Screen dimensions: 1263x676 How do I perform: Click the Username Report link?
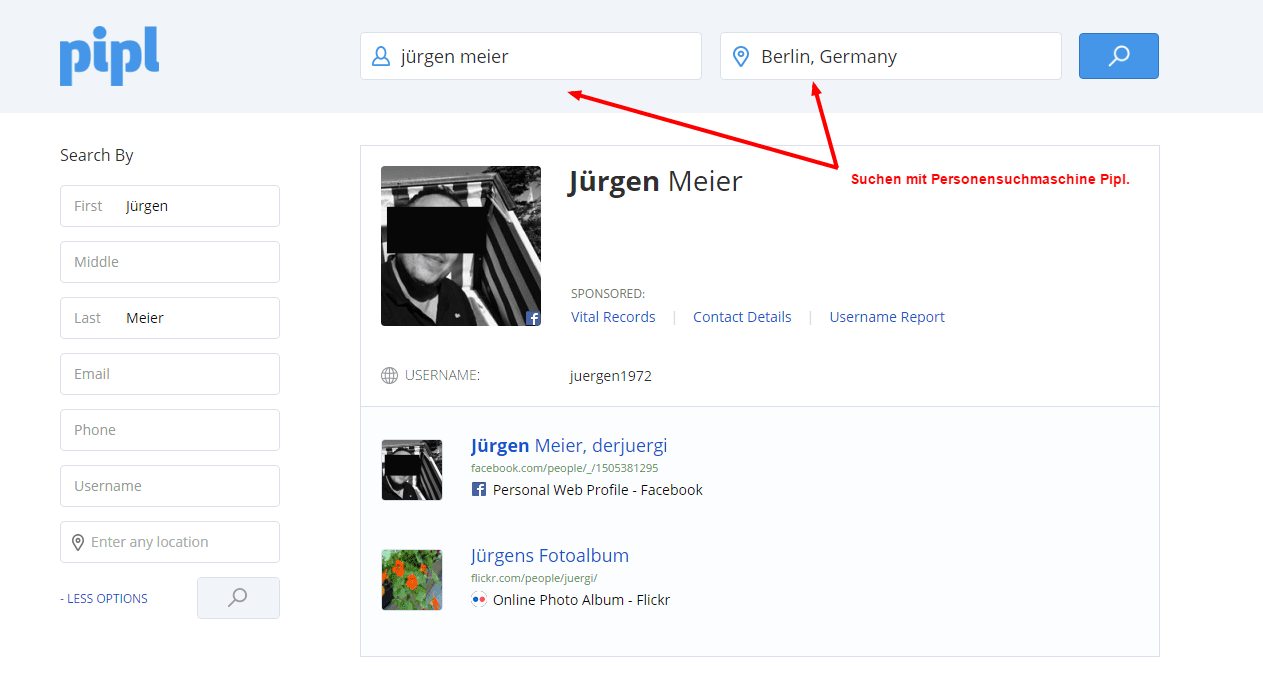pos(886,316)
